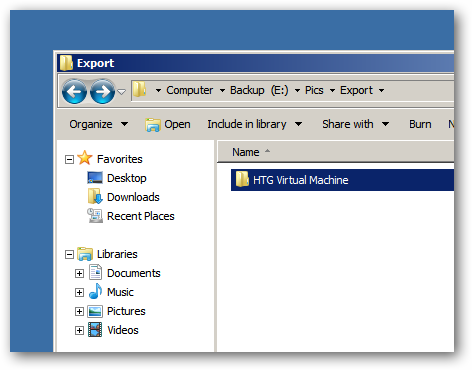The height and width of the screenshot is (370, 472).
Task: Open Downloads from Favorites list
Action: tap(133, 197)
